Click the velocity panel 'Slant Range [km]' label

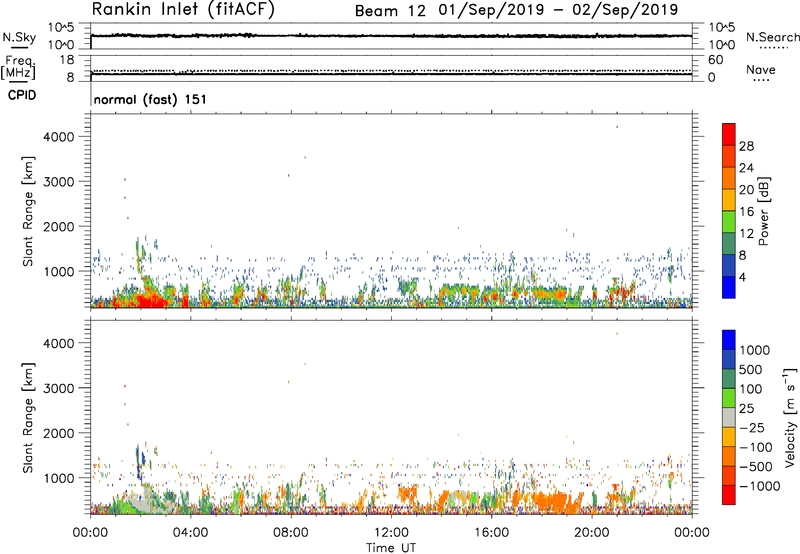click(x=28, y=418)
